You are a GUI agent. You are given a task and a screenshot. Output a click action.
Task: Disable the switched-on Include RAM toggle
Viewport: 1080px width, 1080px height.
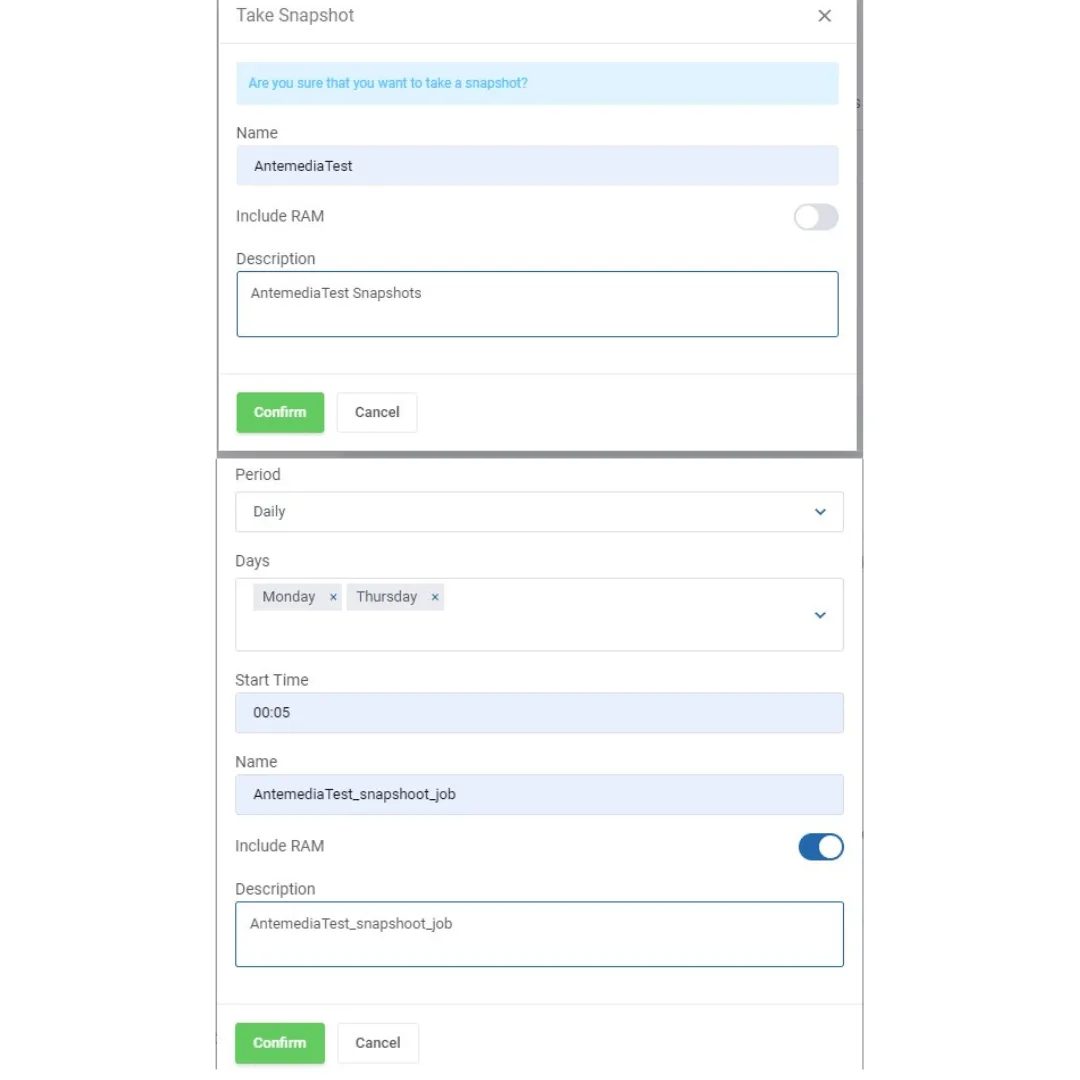point(820,847)
